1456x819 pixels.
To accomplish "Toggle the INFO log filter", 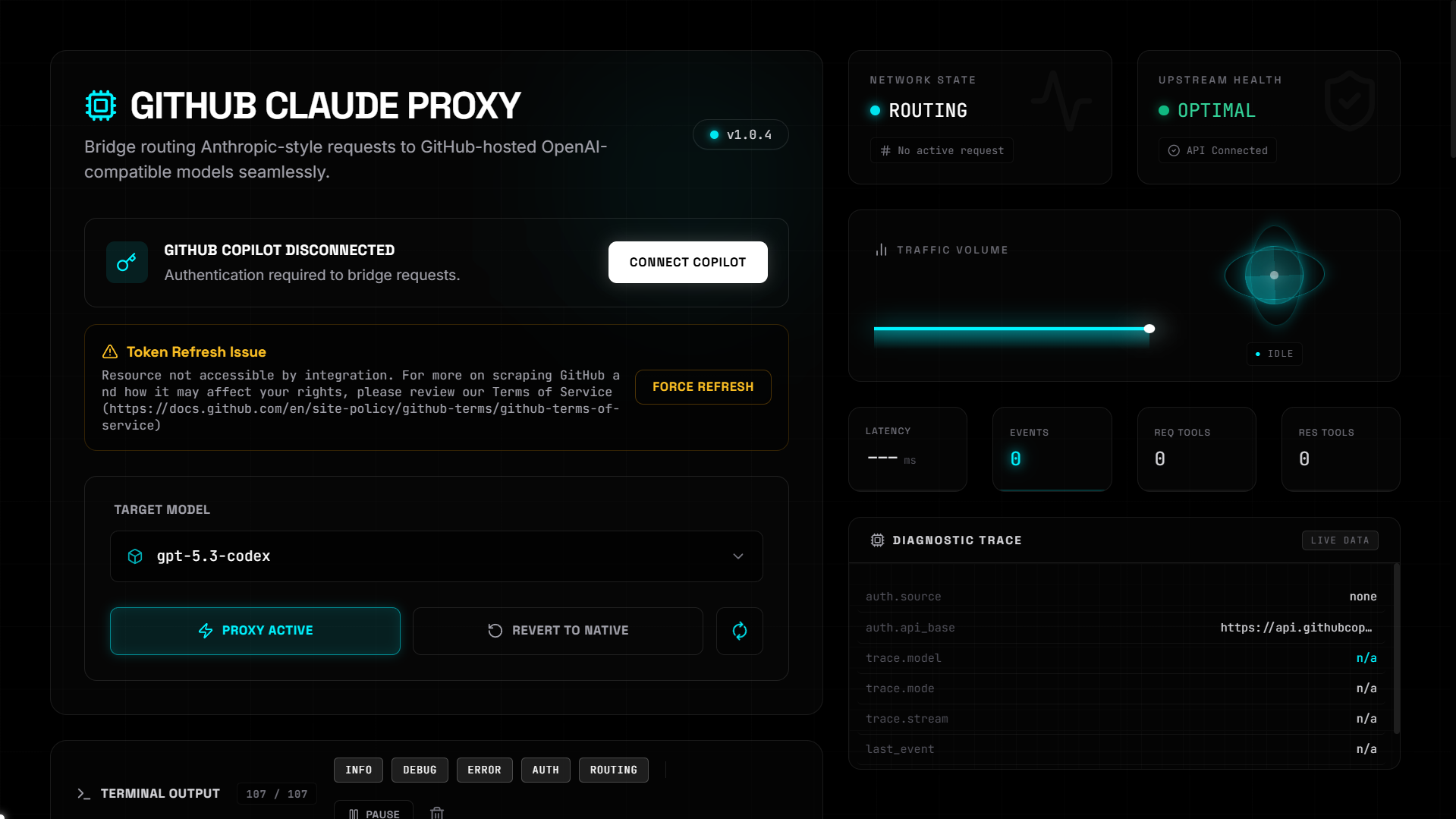I will [x=359, y=770].
